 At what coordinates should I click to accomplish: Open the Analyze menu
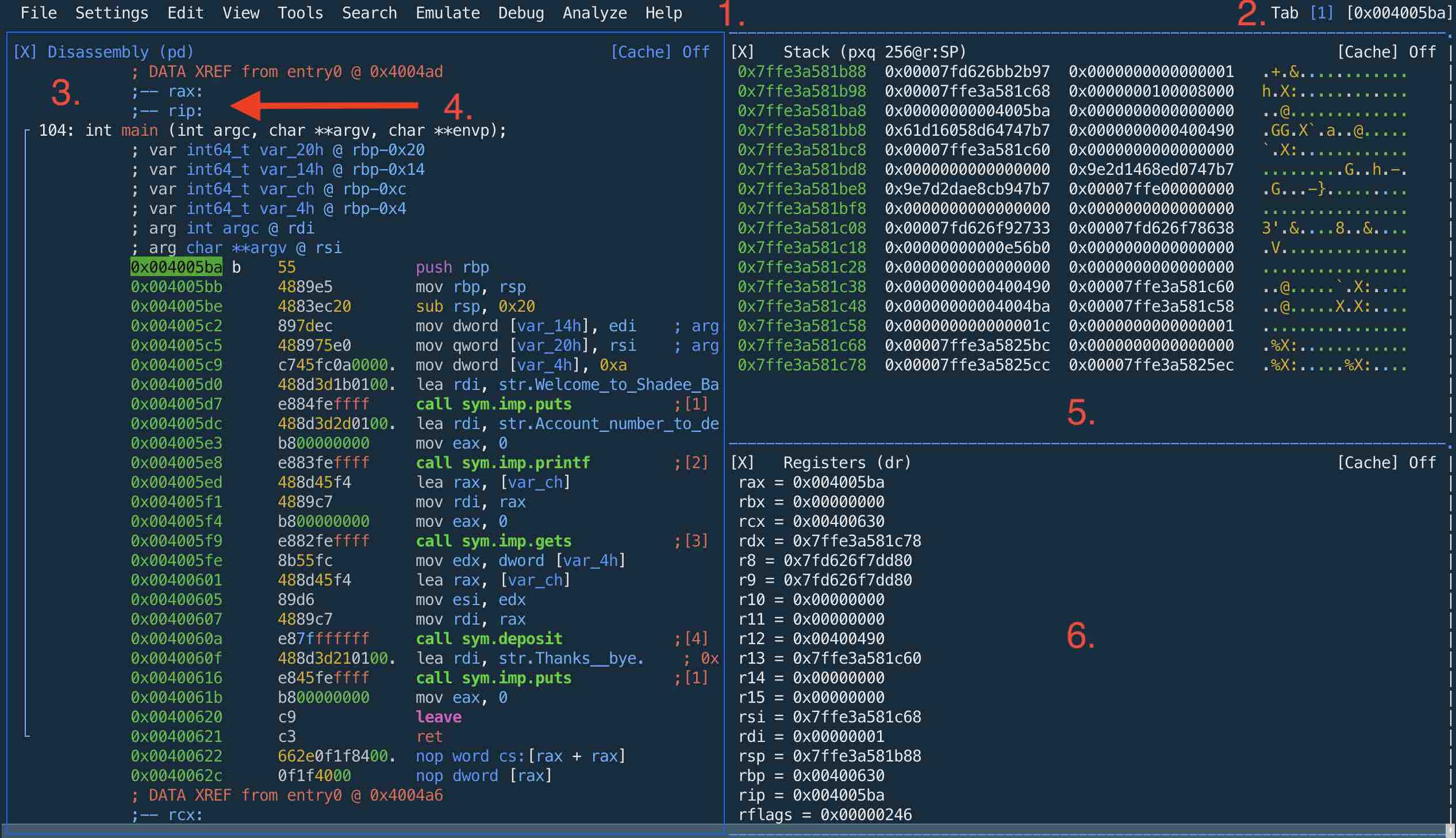pos(595,13)
